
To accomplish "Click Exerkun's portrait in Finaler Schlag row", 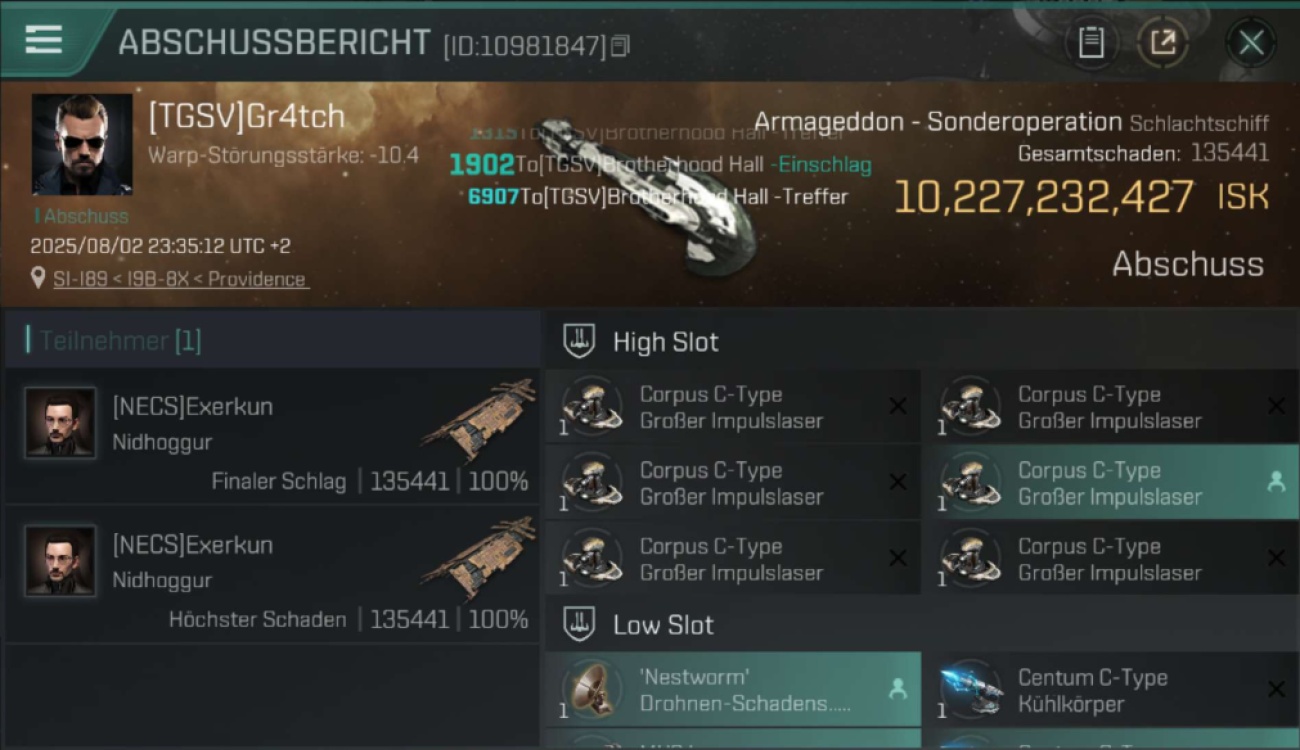I will click(x=60, y=423).
